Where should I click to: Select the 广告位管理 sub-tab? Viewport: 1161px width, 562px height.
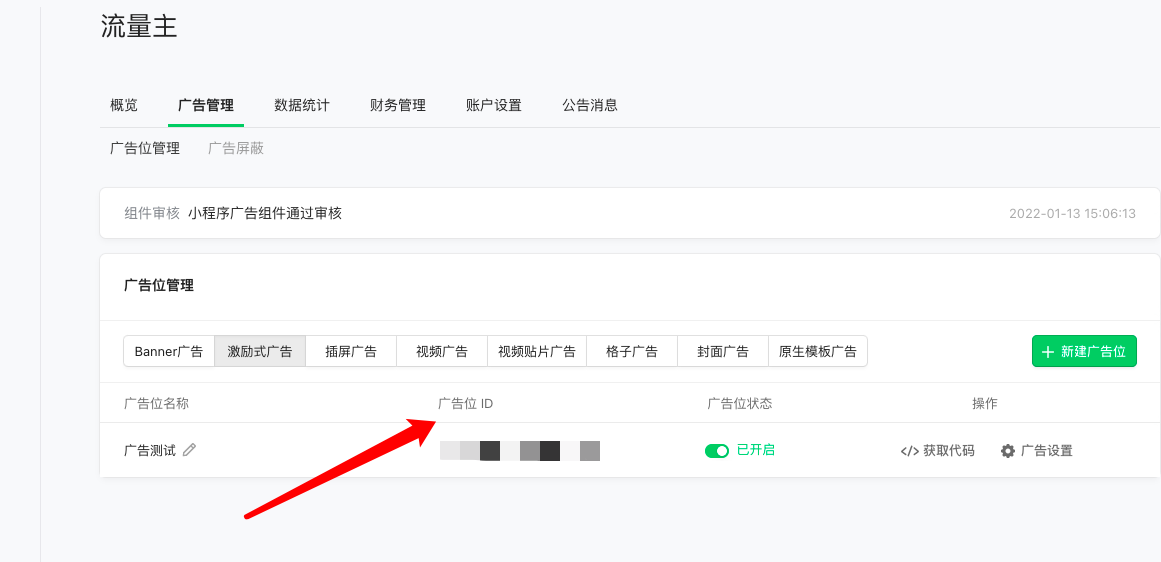pyautogui.click(x=145, y=148)
